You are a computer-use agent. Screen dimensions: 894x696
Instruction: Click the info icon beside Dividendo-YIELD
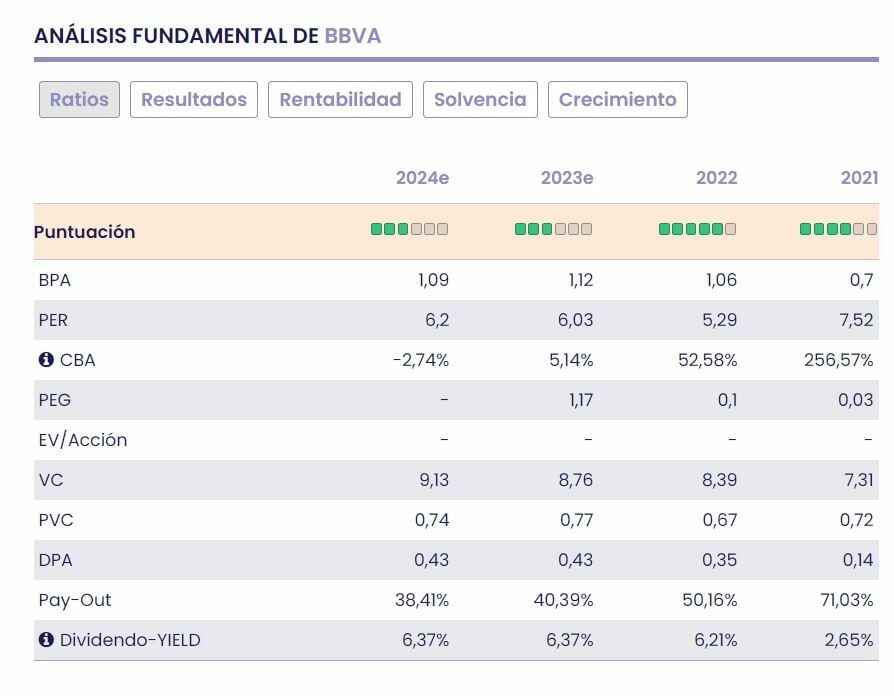pyautogui.click(x=45, y=640)
